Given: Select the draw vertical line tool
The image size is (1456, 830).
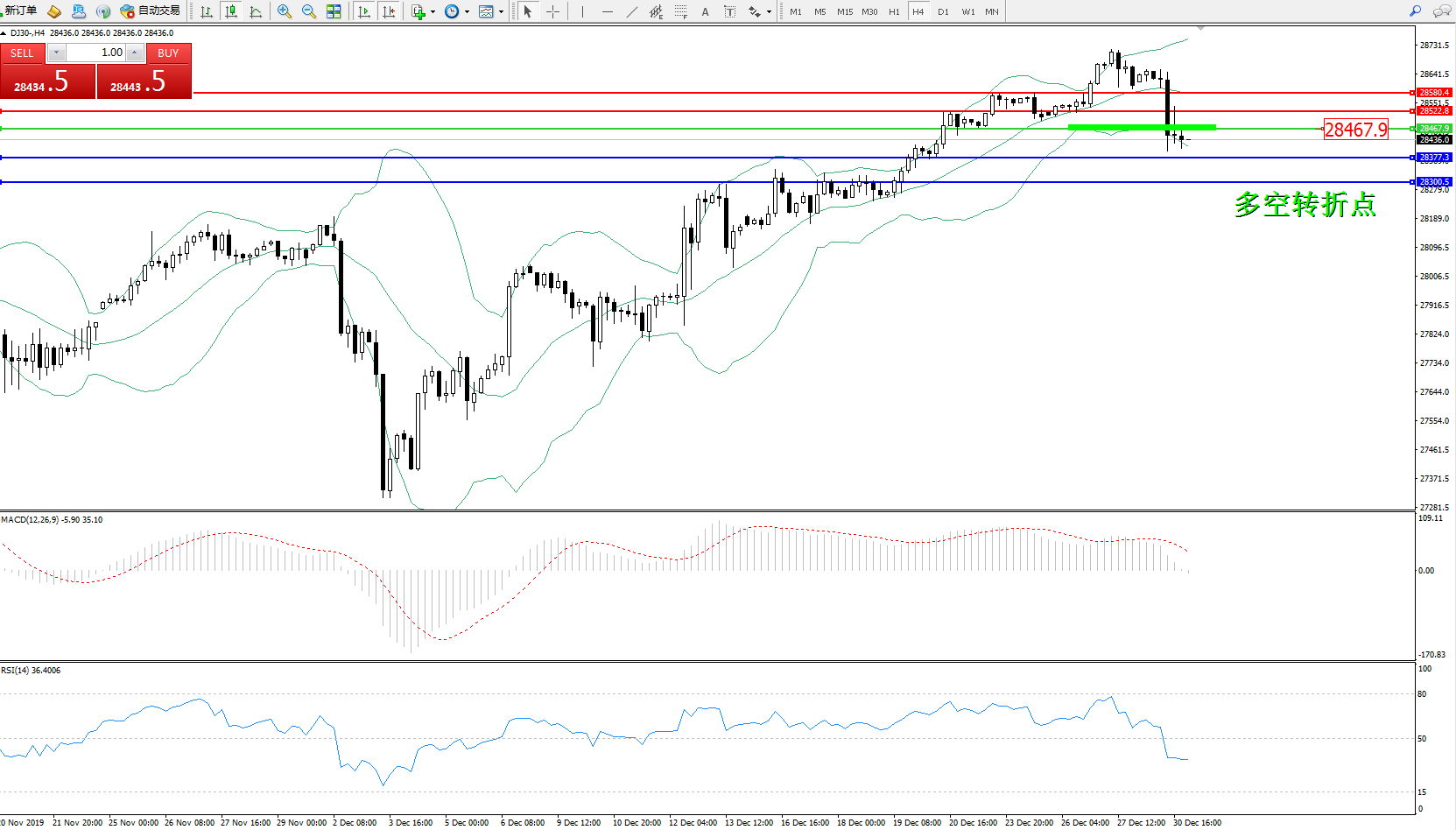Looking at the screenshot, I should coord(582,11).
